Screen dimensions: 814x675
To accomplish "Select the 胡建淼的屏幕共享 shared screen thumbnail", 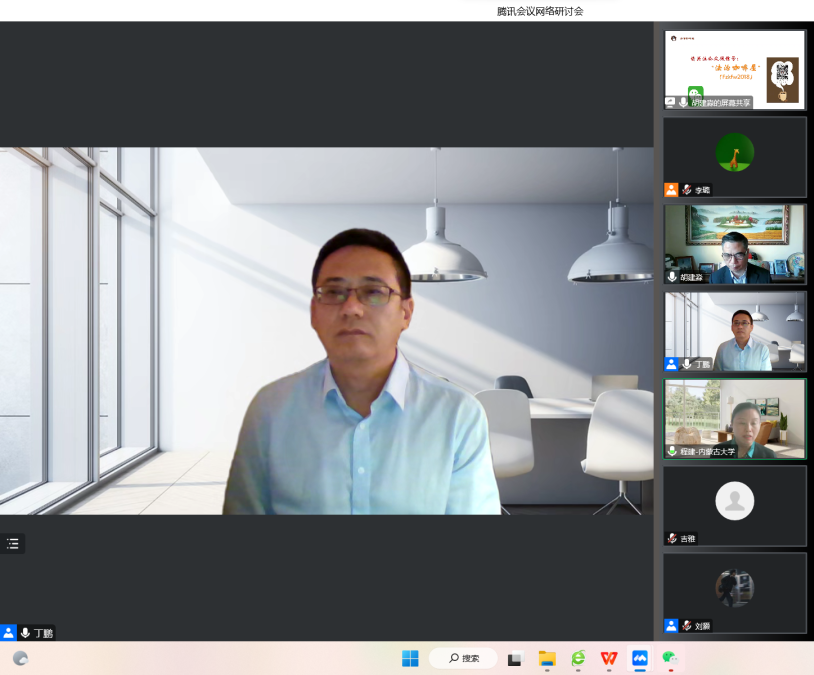I will [734, 68].
